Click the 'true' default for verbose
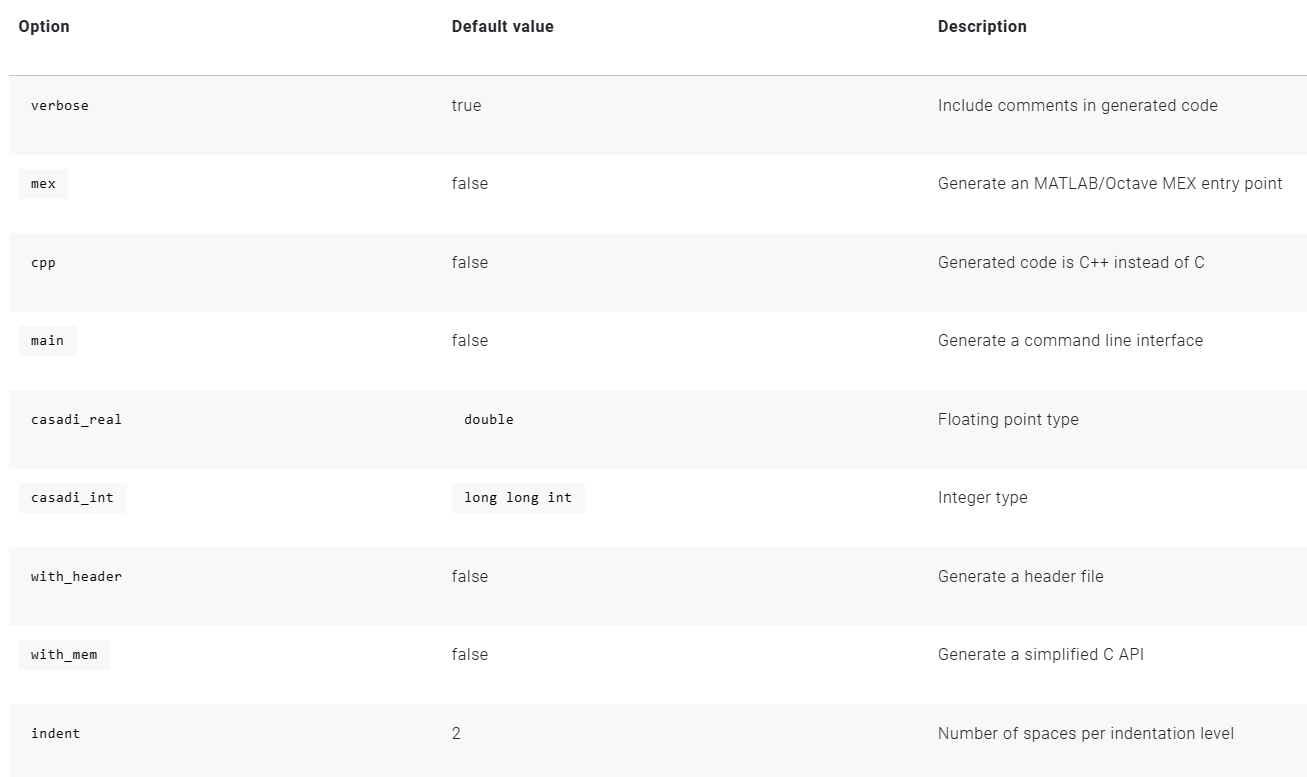1307x777 pixels. tap(466, 106)
